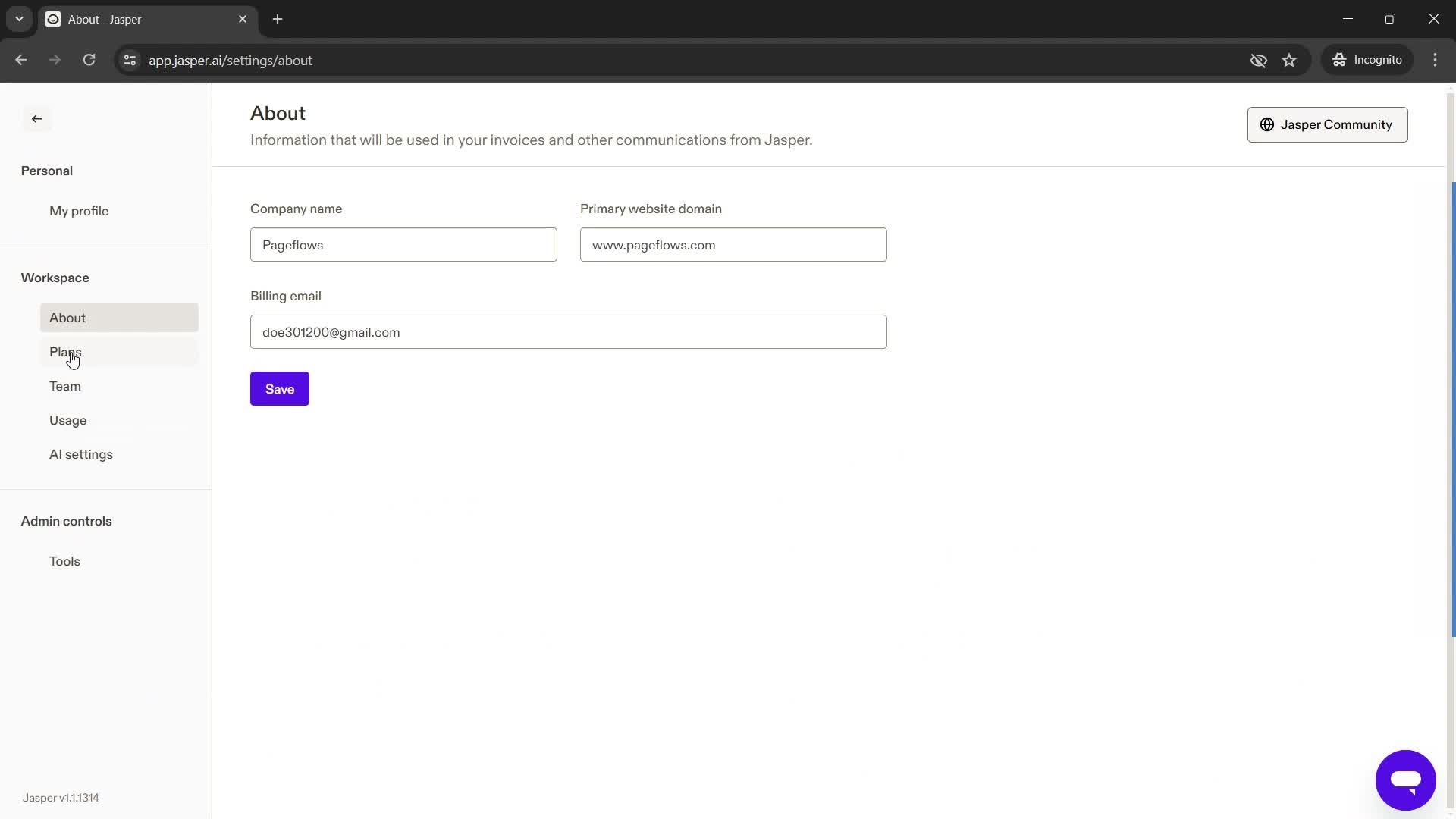Screen dimensions: 1456x819
Task: Click the browser reload icon
Action: point(90,60)
